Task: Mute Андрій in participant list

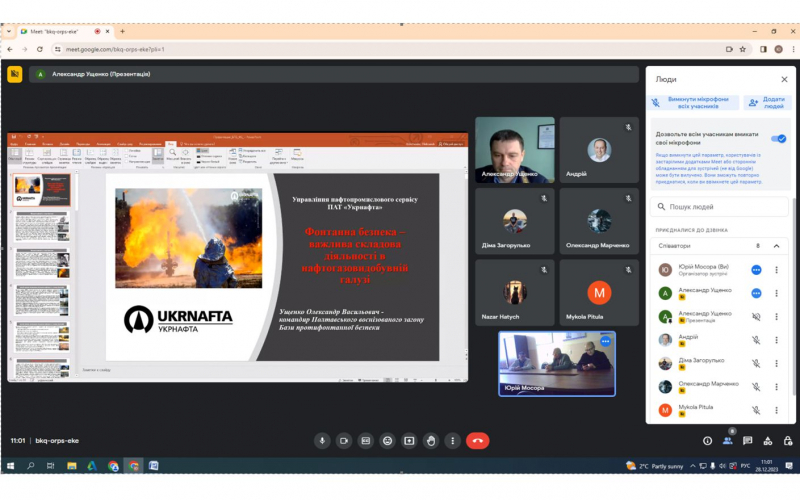Action: coord(756,340)
